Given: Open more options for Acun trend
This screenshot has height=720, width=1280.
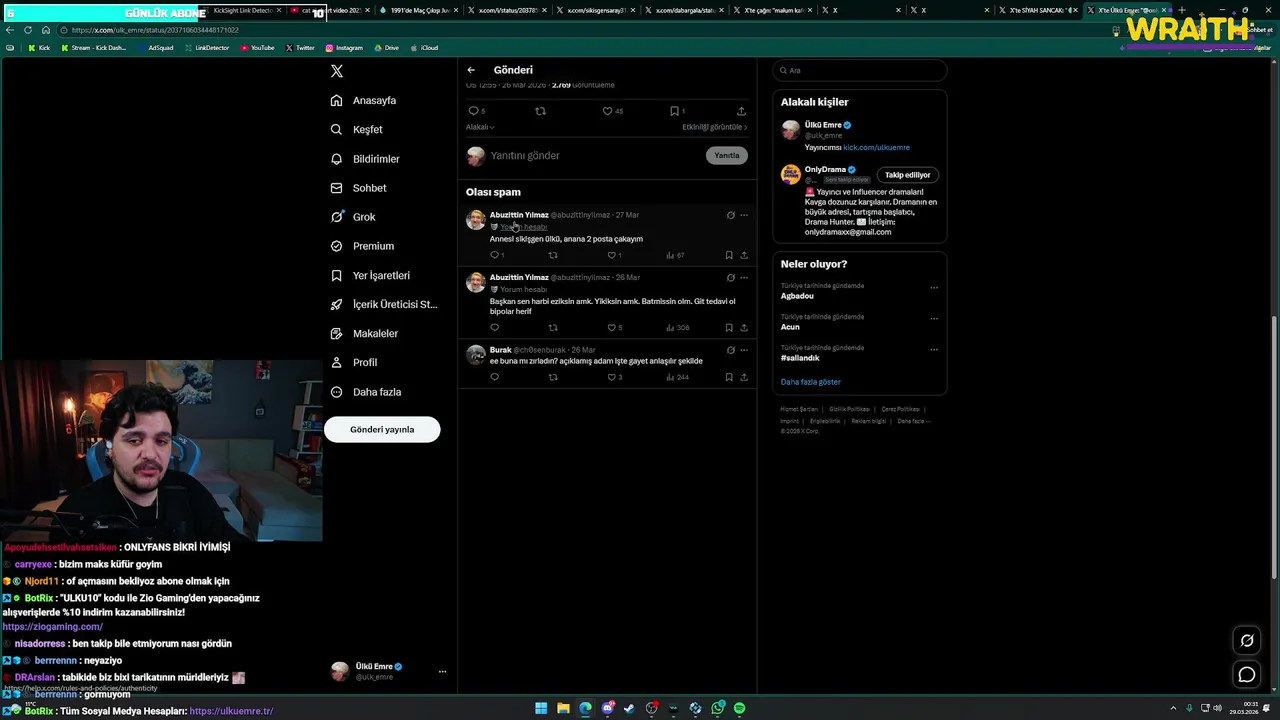Looking at the screenshot, I should click(934, 318).
